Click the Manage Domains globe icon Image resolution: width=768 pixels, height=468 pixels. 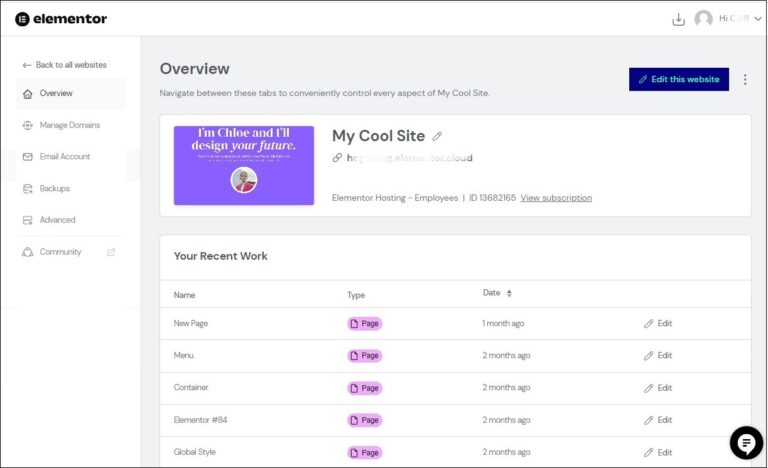click(27, 125)
